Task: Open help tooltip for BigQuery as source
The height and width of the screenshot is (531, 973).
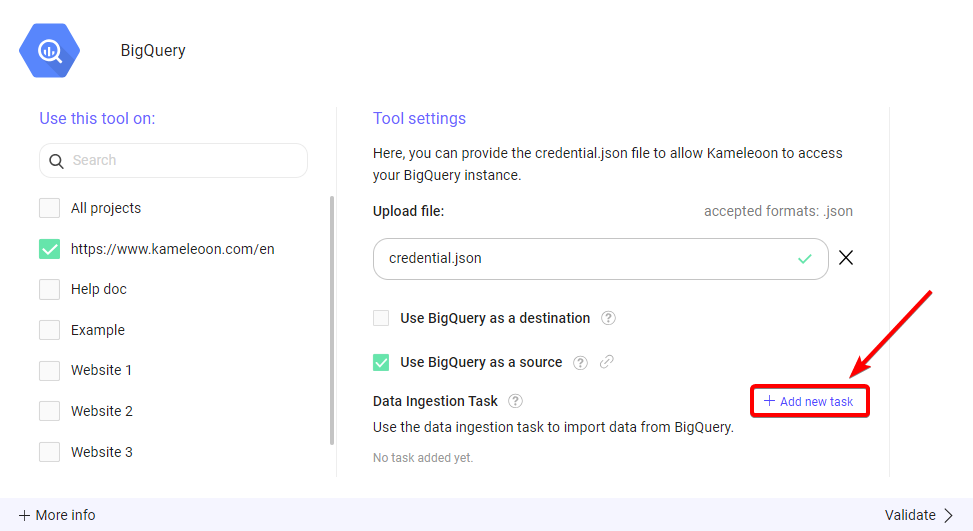Action: tap(580, 362)
